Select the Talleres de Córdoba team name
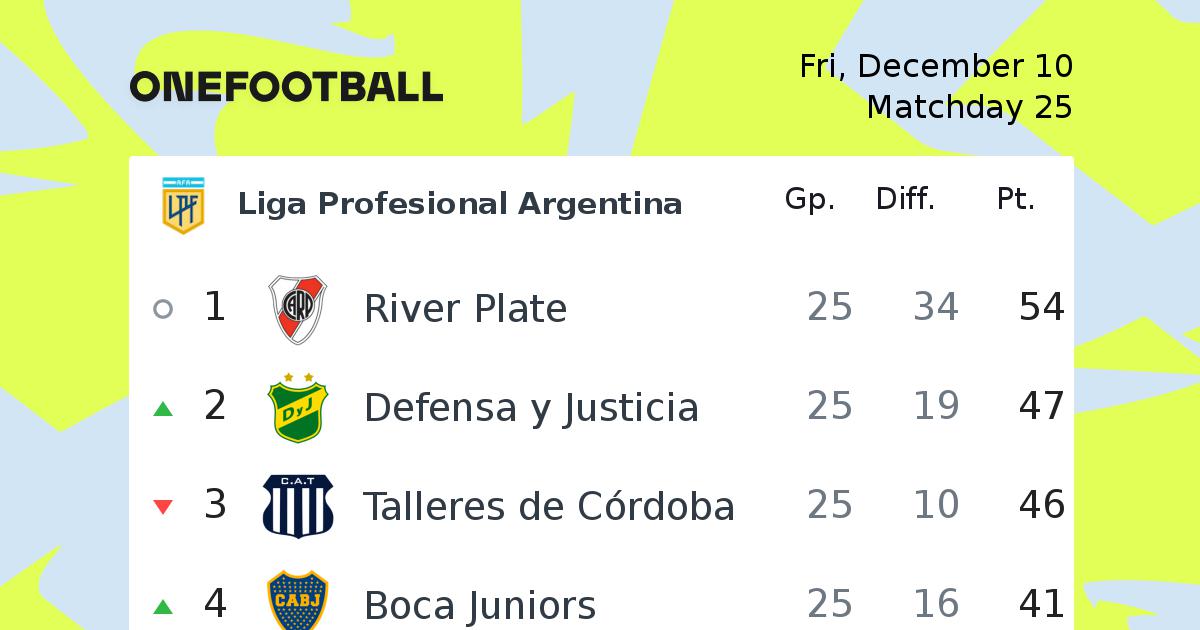This screenshot has height=630, width=1200. [549, 506]
